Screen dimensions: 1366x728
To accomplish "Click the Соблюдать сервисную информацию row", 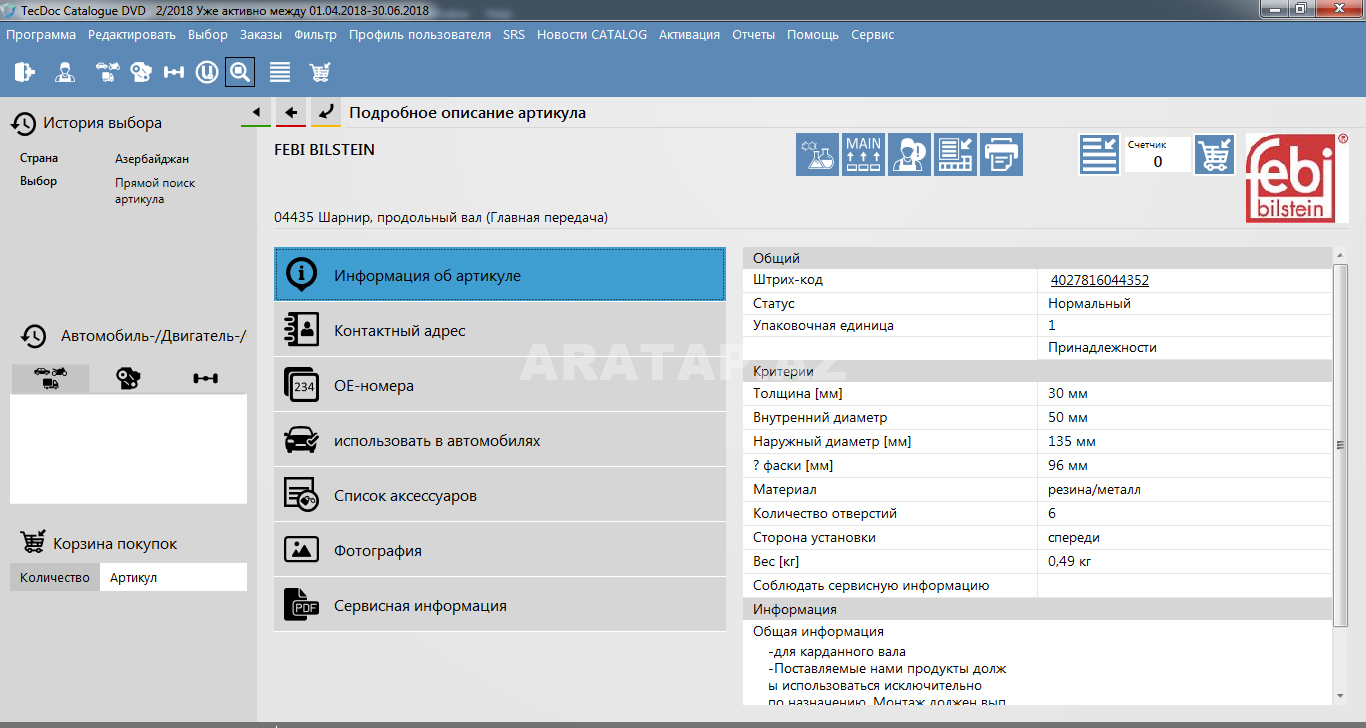I will pos(1038,585).
